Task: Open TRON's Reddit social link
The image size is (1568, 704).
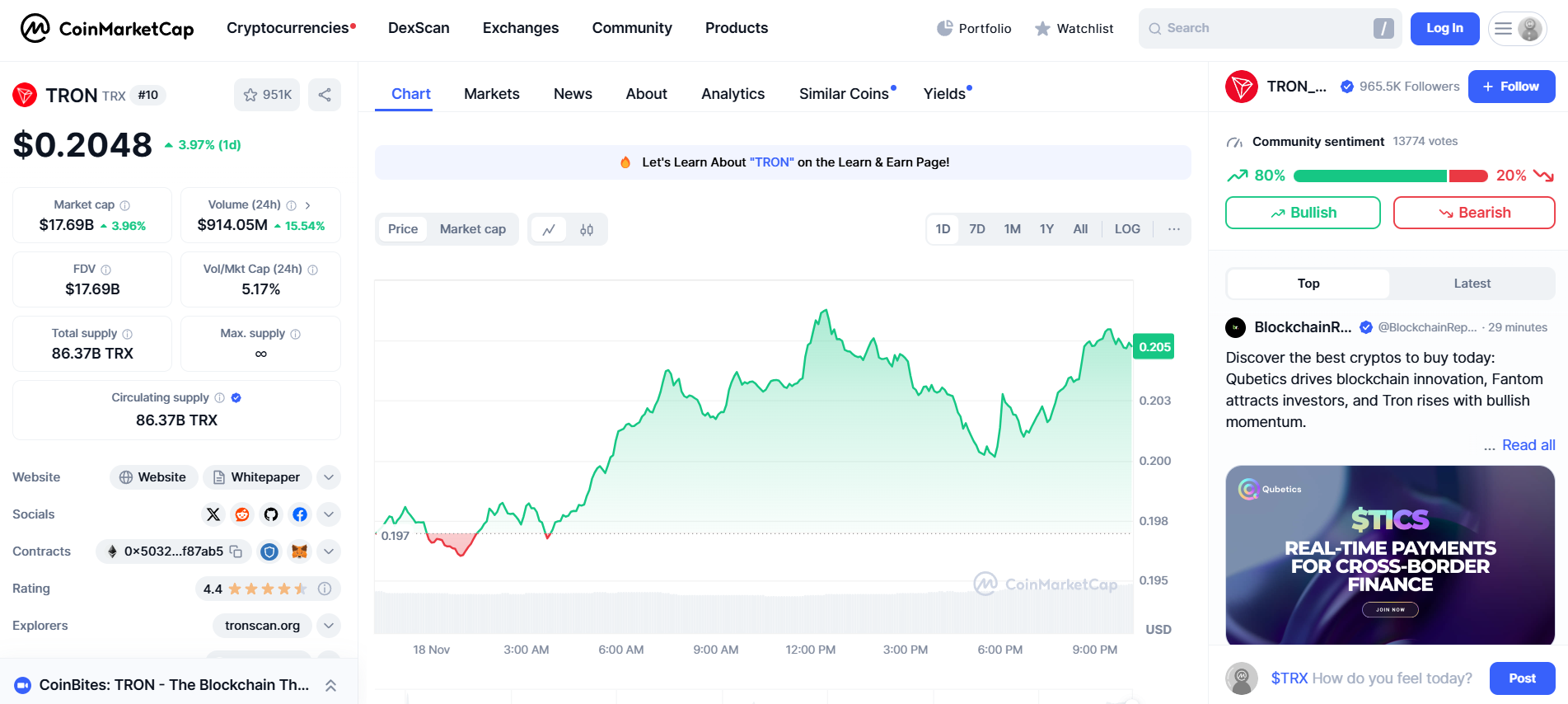Action: 242,514
